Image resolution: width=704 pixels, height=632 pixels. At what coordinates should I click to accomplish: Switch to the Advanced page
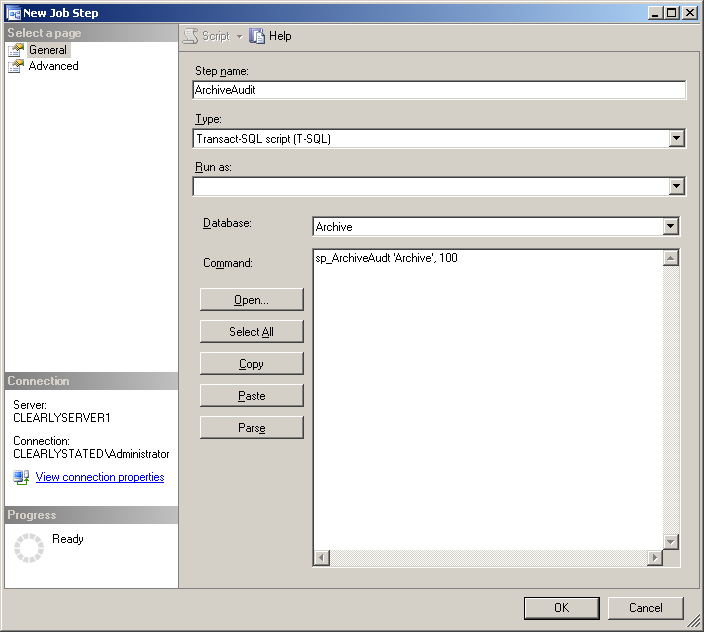53,66
